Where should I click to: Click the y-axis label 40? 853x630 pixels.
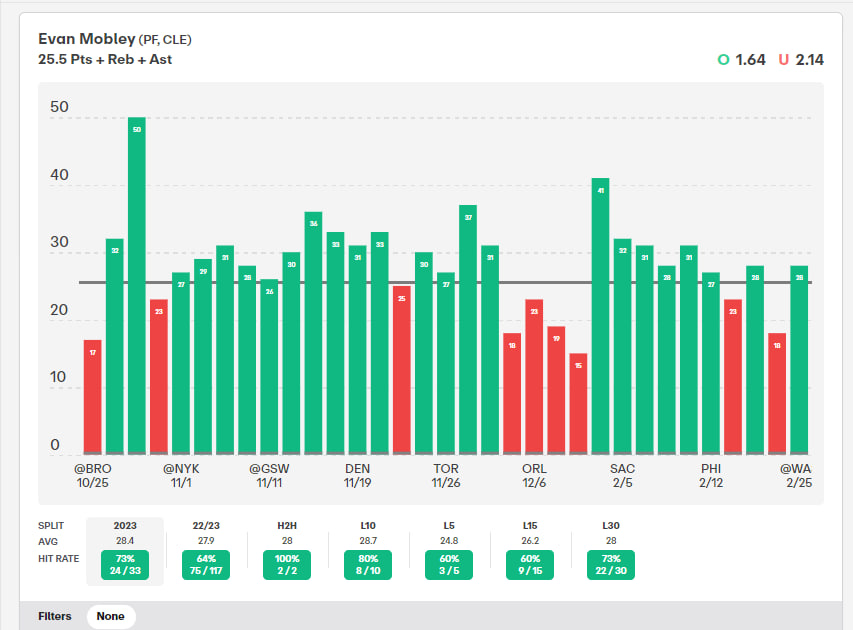[59, 175]
